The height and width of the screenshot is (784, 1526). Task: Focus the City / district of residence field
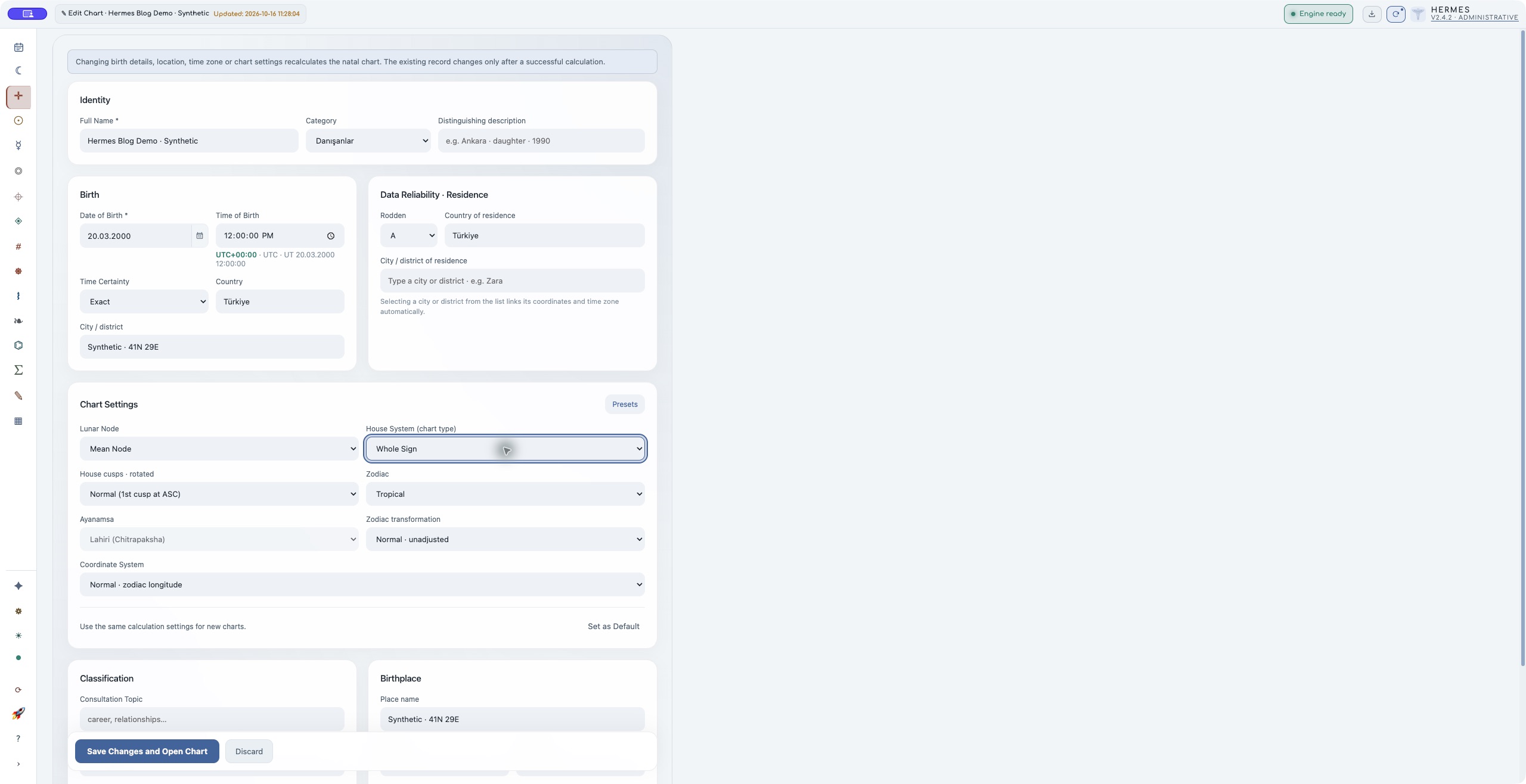tap(513, 281)
